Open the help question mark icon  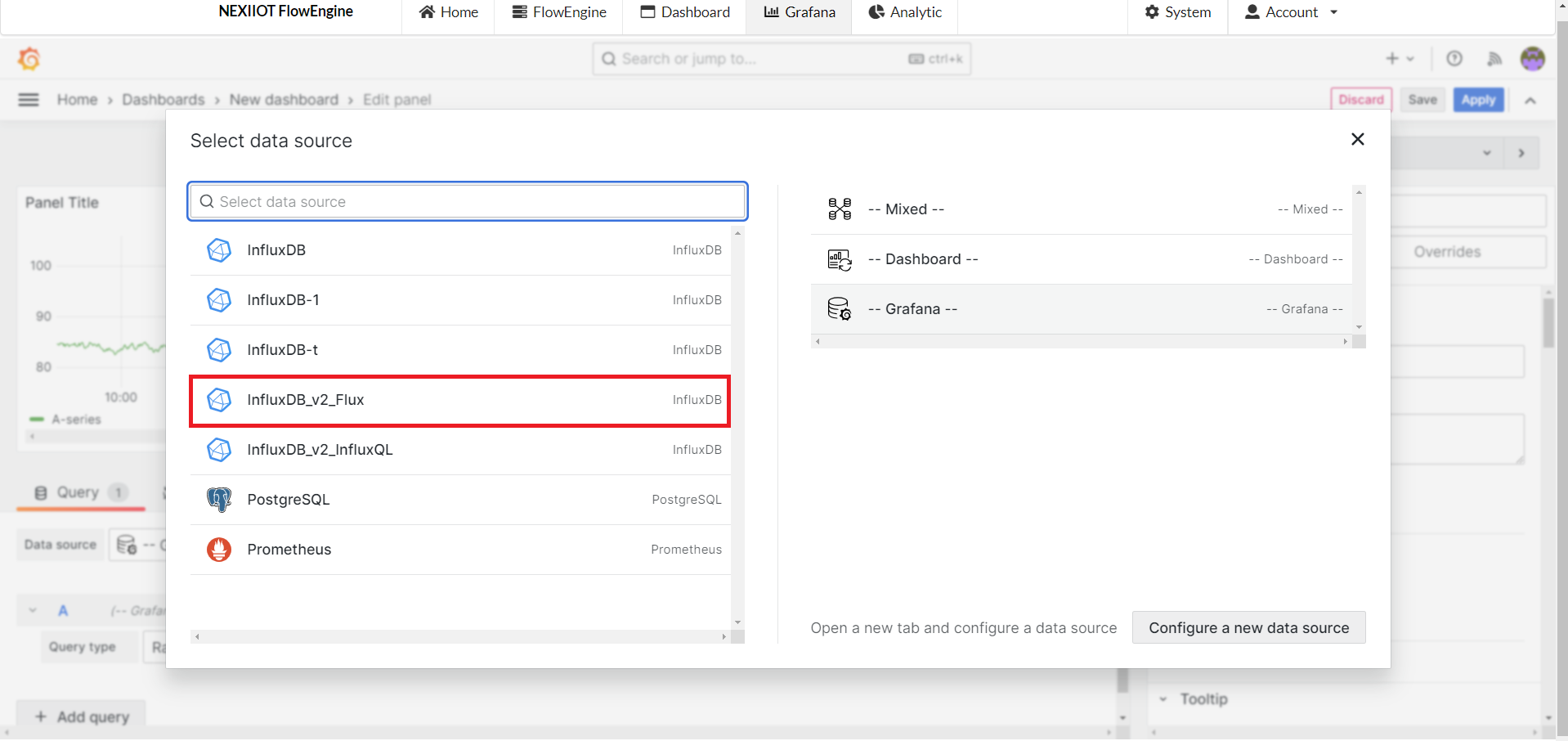1454,59
